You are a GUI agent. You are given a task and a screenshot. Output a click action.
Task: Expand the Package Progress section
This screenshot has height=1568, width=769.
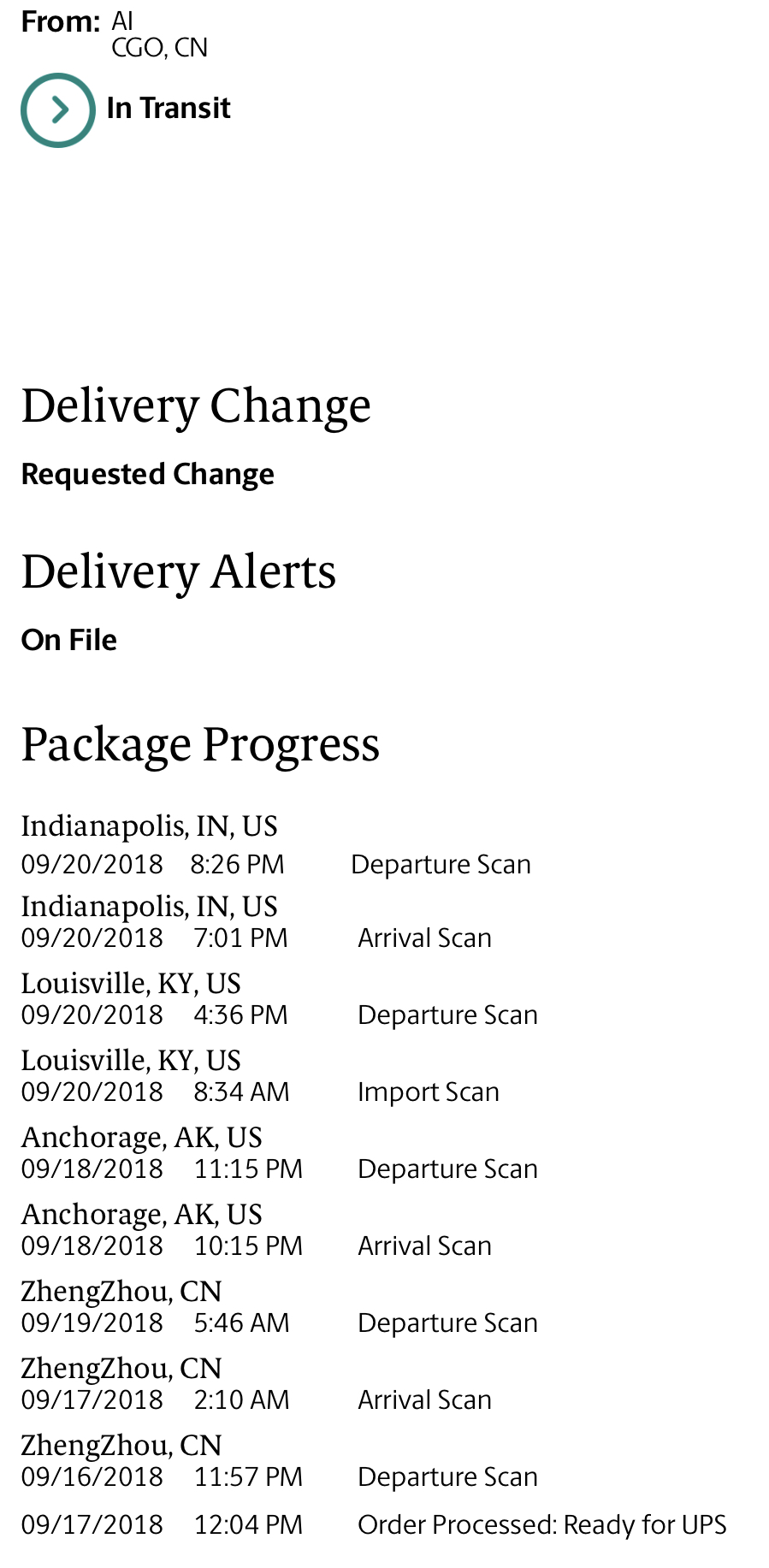click(200, 744)
